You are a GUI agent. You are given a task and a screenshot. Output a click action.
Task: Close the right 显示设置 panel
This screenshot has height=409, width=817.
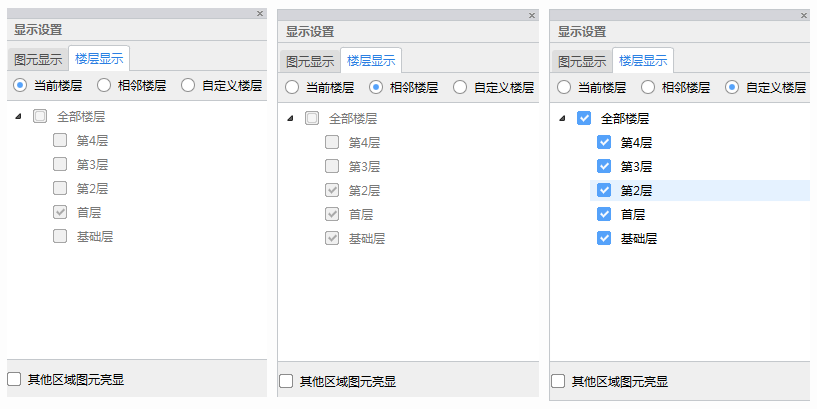coord(804,16)
